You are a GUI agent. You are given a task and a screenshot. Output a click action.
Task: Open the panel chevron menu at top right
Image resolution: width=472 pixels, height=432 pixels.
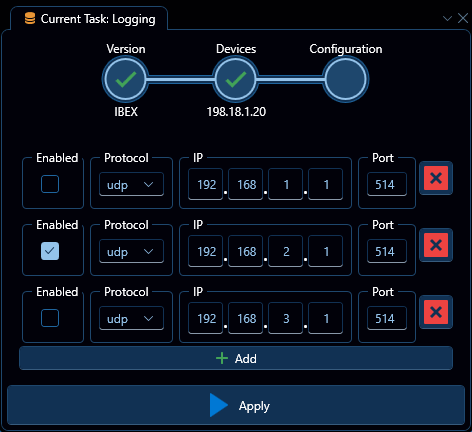click(x=447, y=18)
